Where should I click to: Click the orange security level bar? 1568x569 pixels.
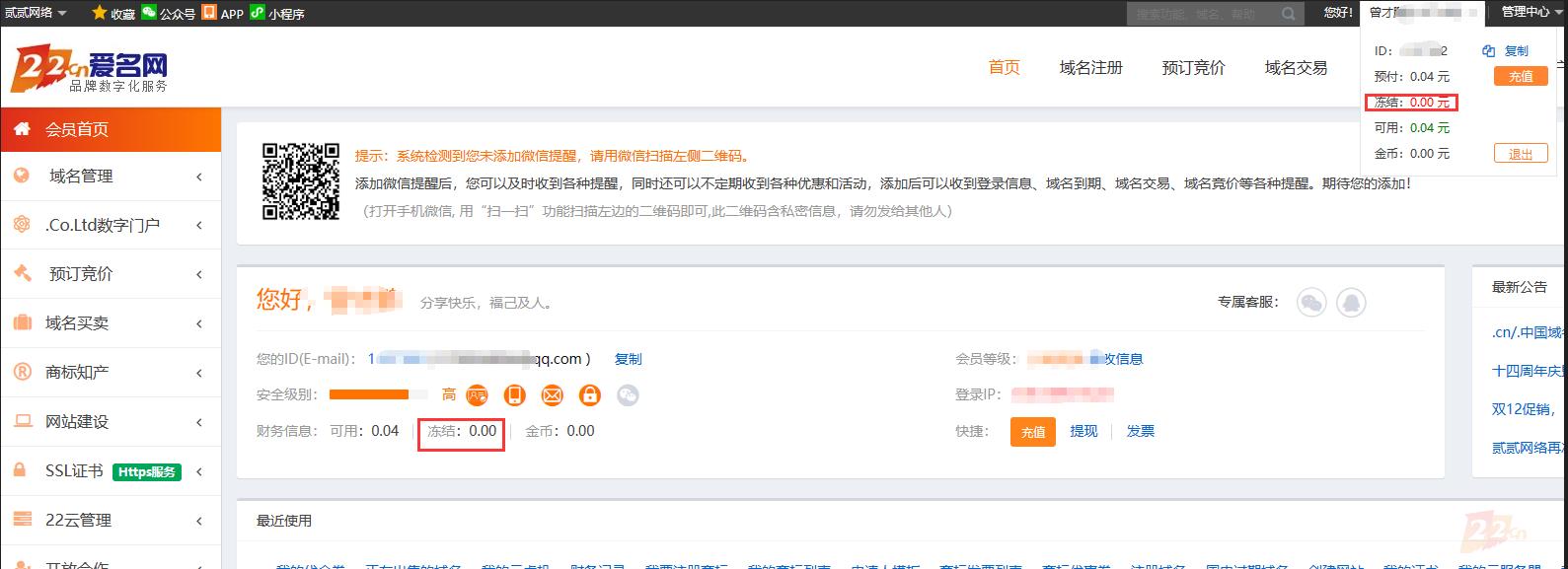pos(369,394)
